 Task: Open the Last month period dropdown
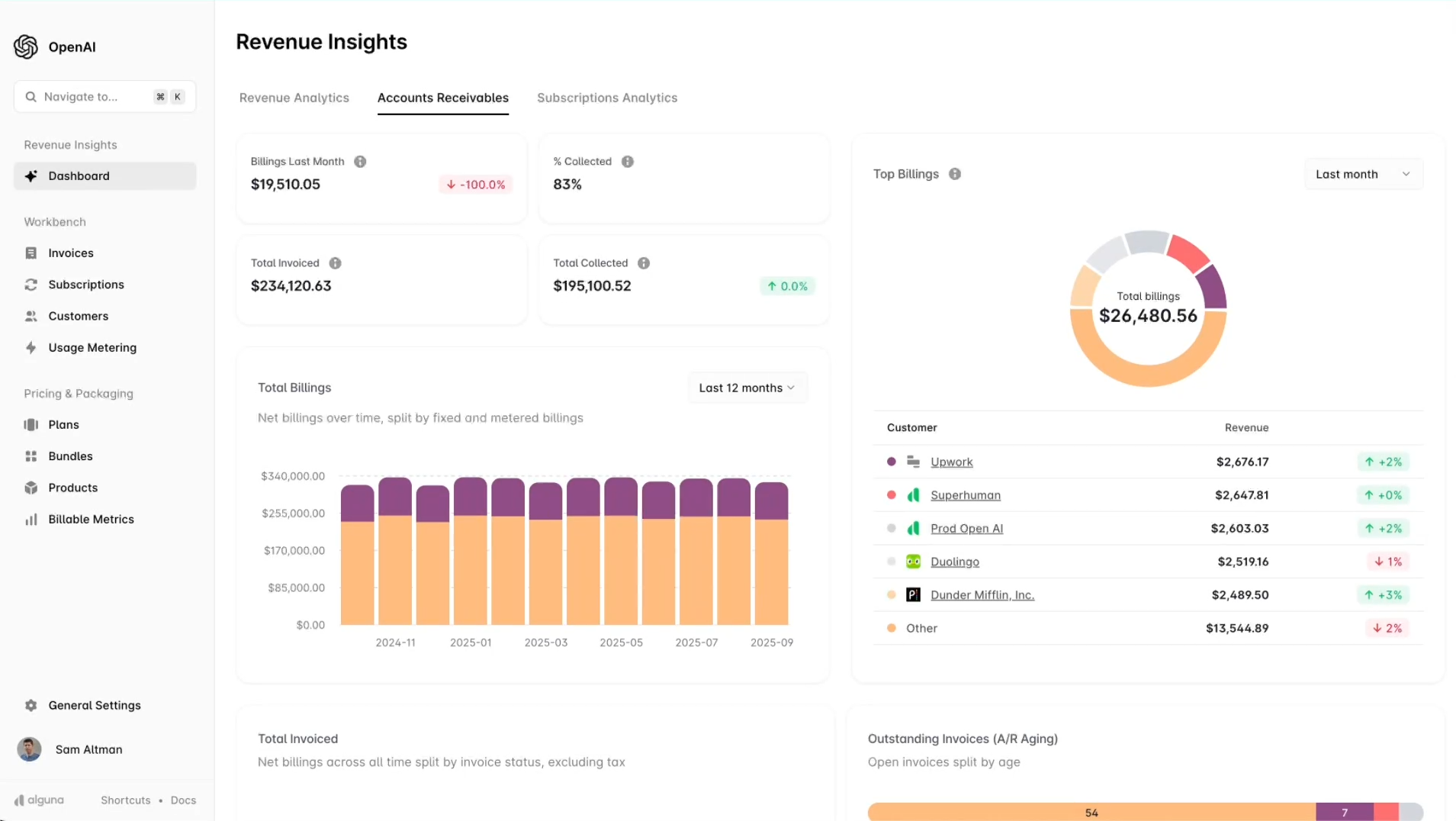1362,173
